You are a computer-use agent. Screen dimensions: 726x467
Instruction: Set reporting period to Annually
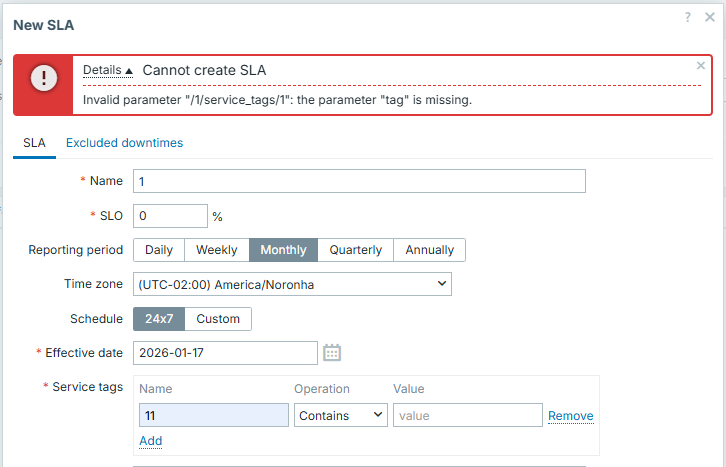(x=429, y=250)
